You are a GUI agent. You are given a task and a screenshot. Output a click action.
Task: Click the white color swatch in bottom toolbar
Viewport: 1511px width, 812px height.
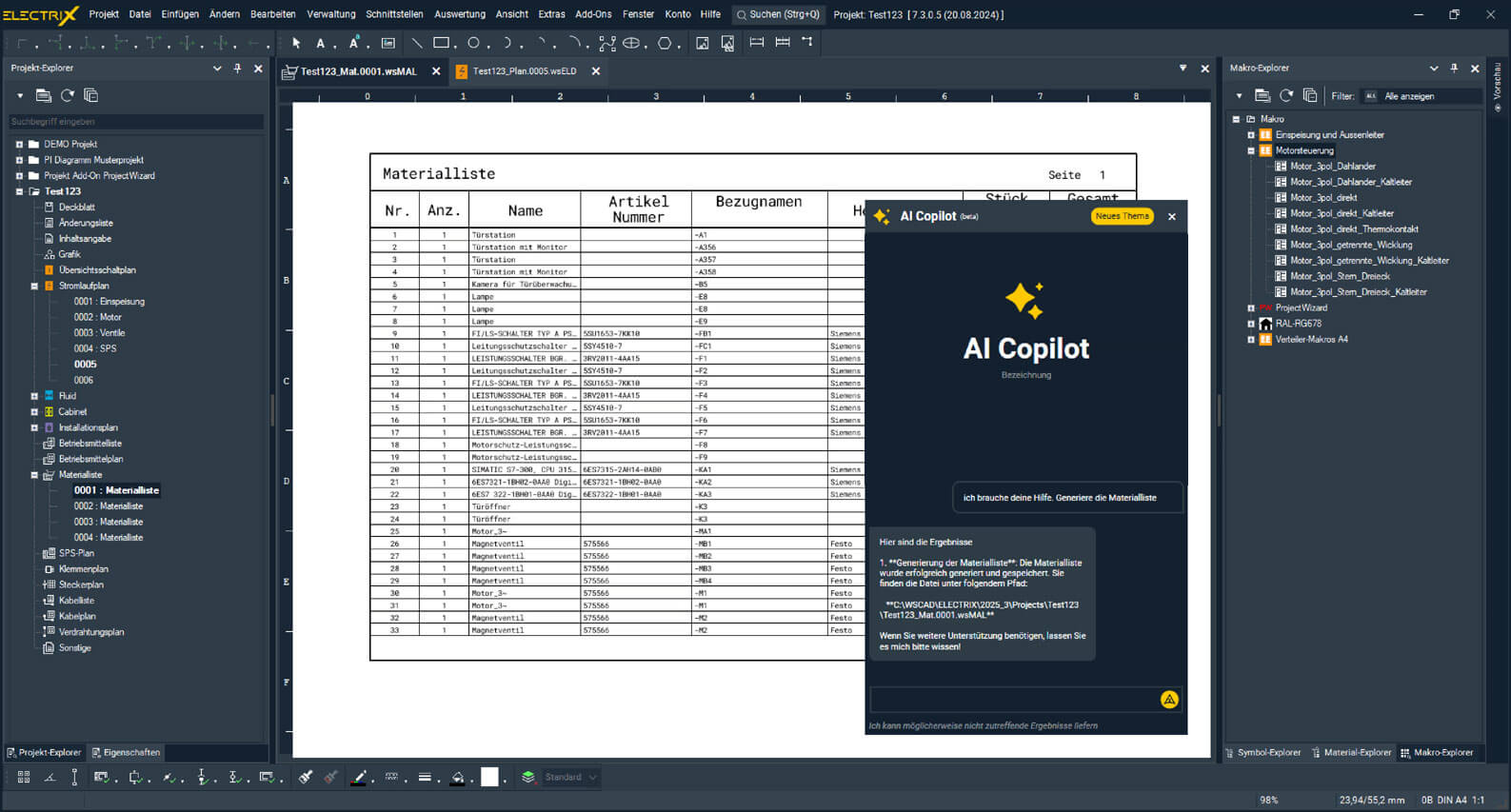click(489, 778)
